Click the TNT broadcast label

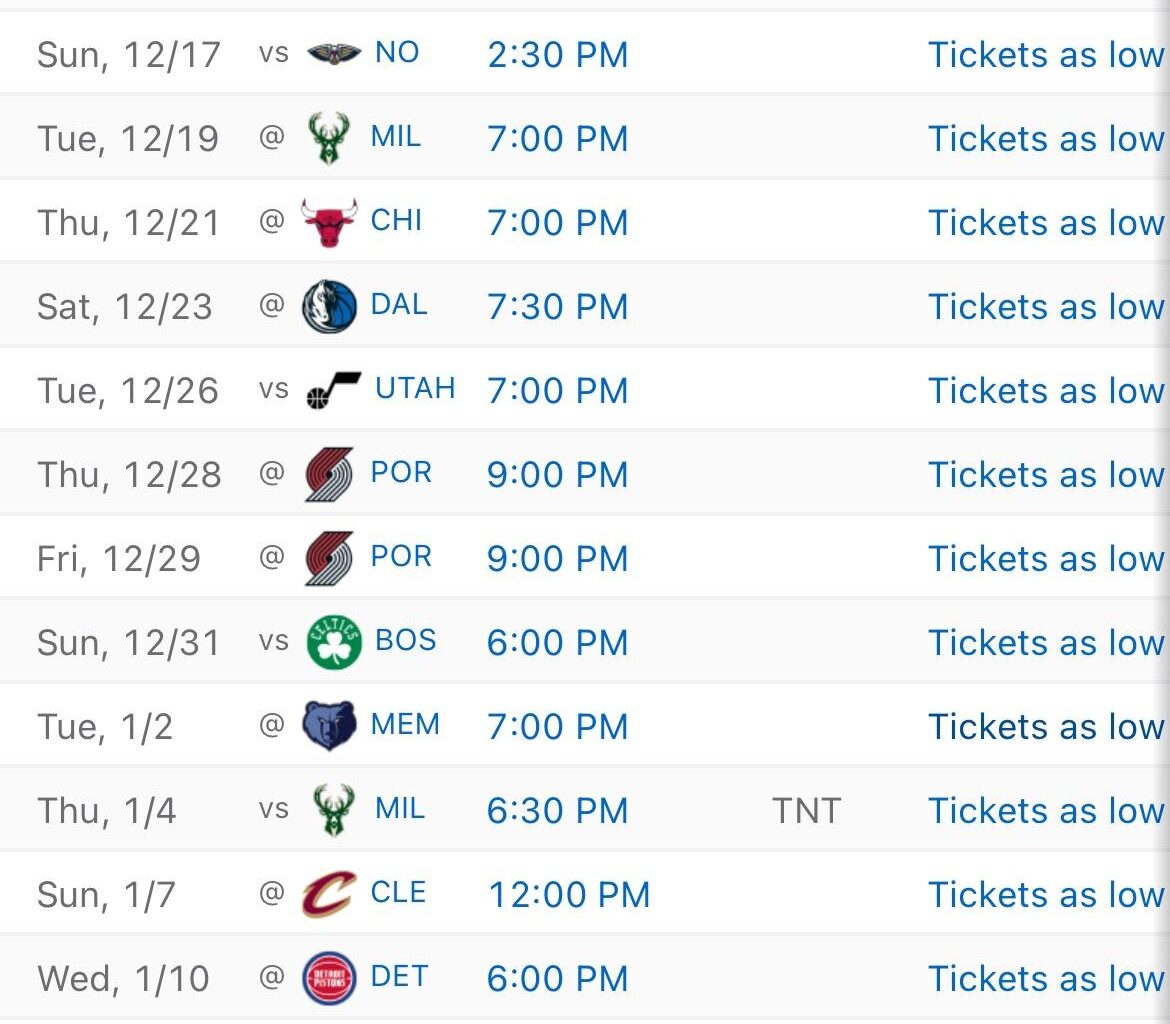point(806,811)
